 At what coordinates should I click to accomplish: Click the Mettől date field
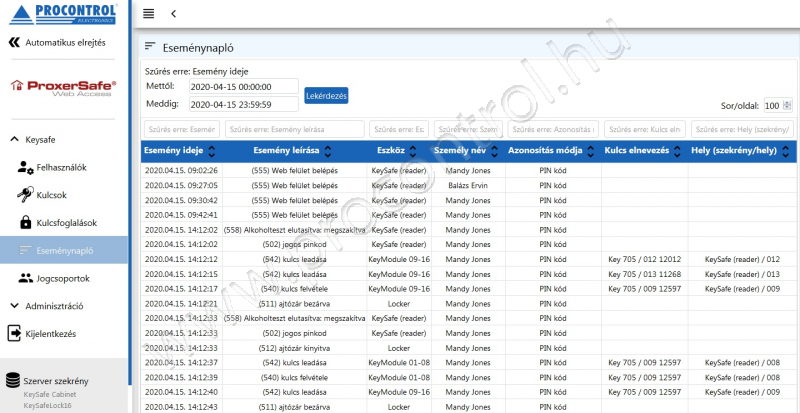pyautogui.click(x=243, y=86)
